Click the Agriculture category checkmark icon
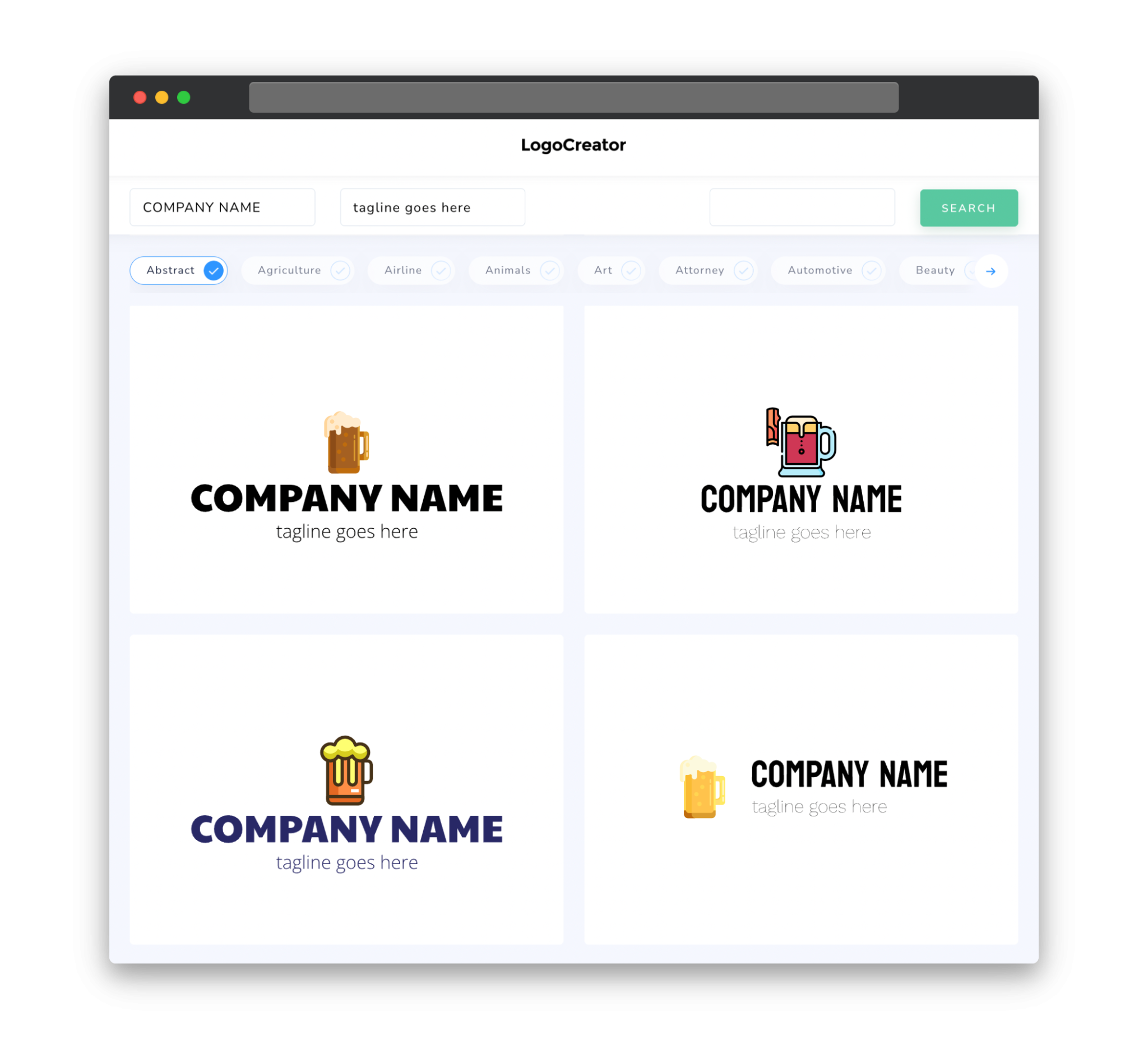 coord(339,270)
